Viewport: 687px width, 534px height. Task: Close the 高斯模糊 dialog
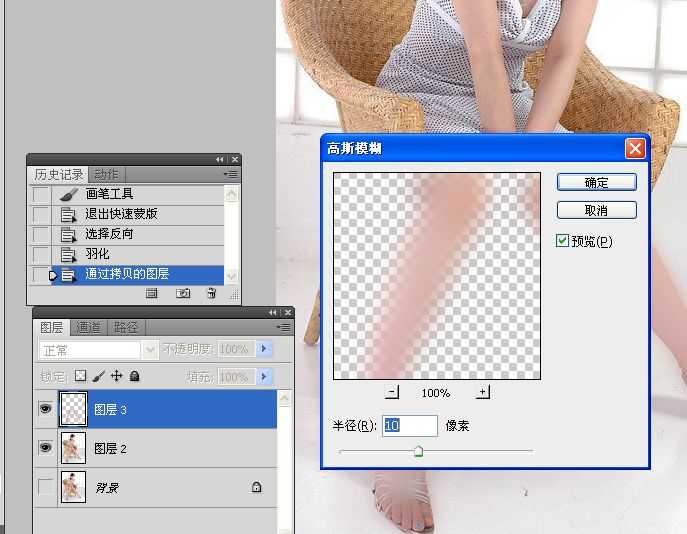click(635, 149)
